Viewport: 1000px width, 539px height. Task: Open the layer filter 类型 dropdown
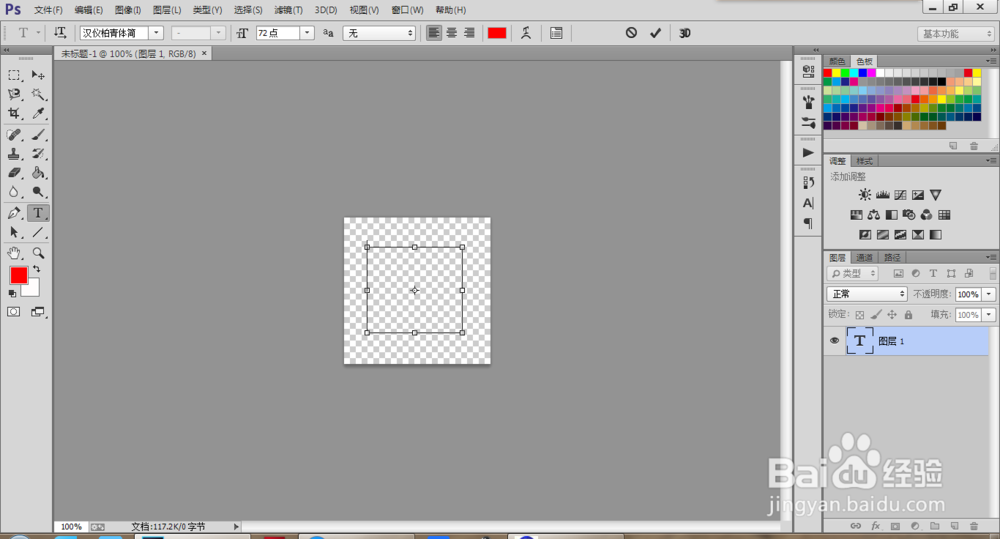pos(853,274)
